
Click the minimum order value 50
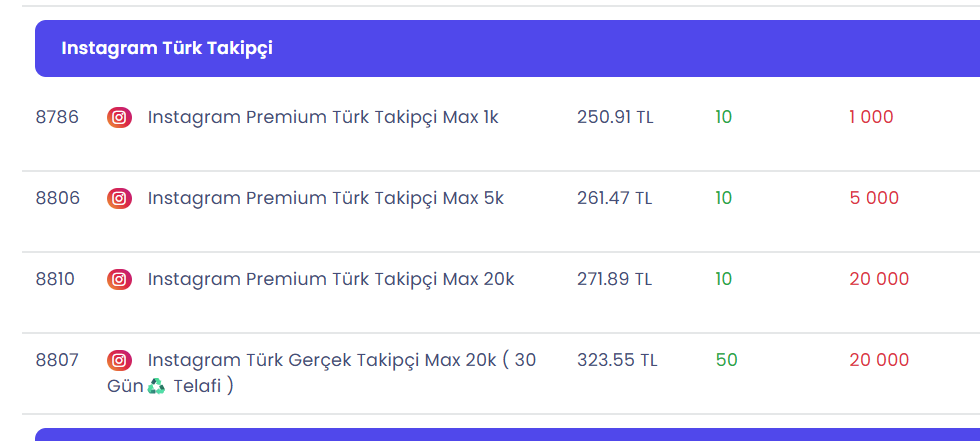pos(726,360)
